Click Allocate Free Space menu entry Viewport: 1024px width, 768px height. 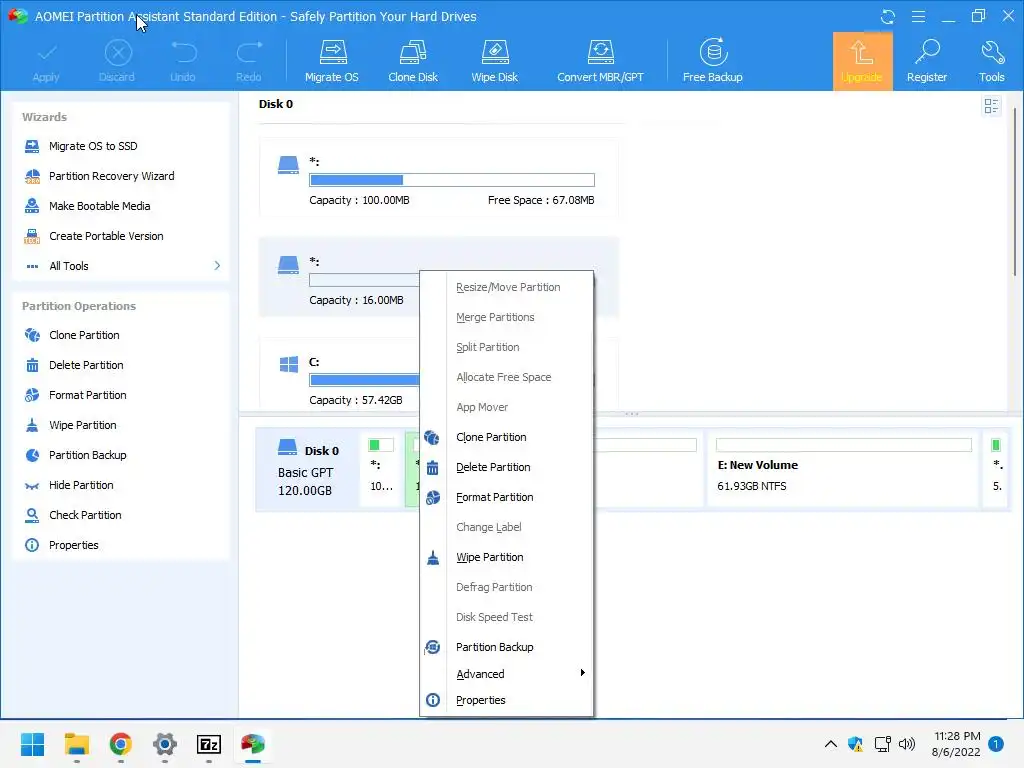tap(506, 377)
